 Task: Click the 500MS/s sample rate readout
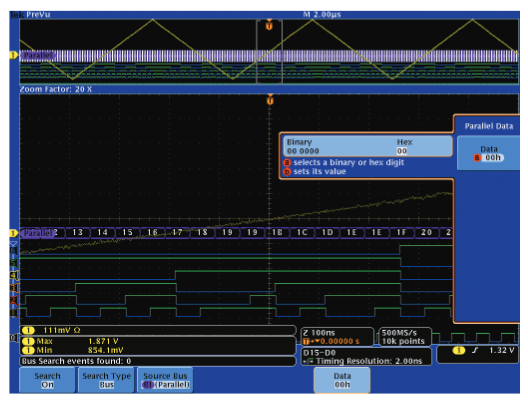tap(399, 333)
